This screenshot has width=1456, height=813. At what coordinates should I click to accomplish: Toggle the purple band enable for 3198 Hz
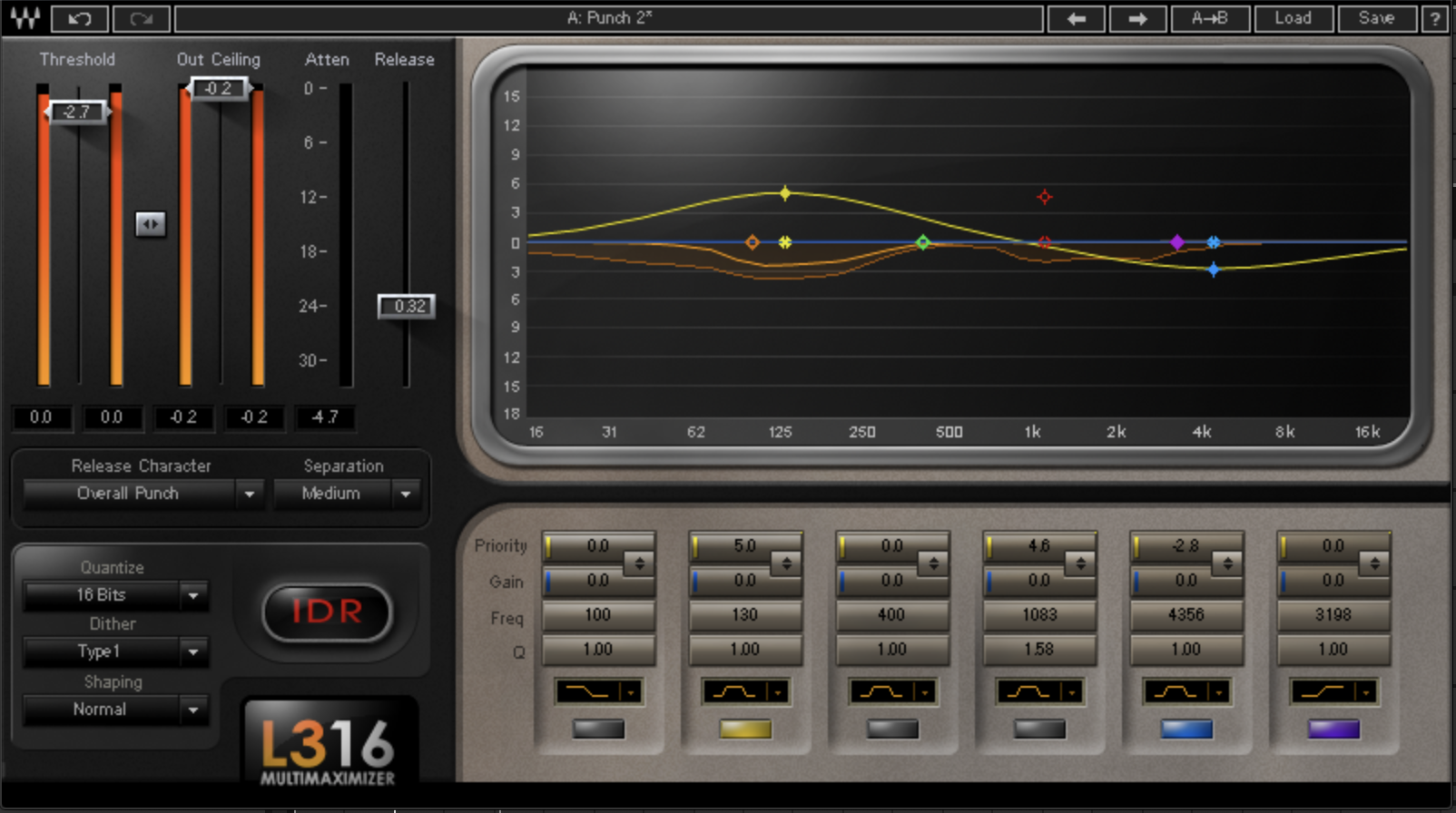click(1333, 729)
